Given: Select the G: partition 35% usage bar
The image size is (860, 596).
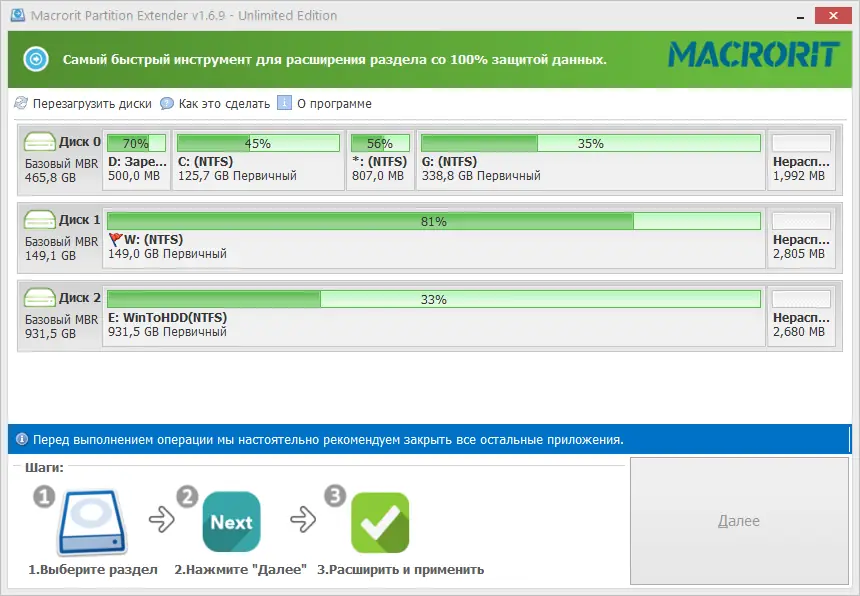Looking at the screenshot, I should (591, 143).
